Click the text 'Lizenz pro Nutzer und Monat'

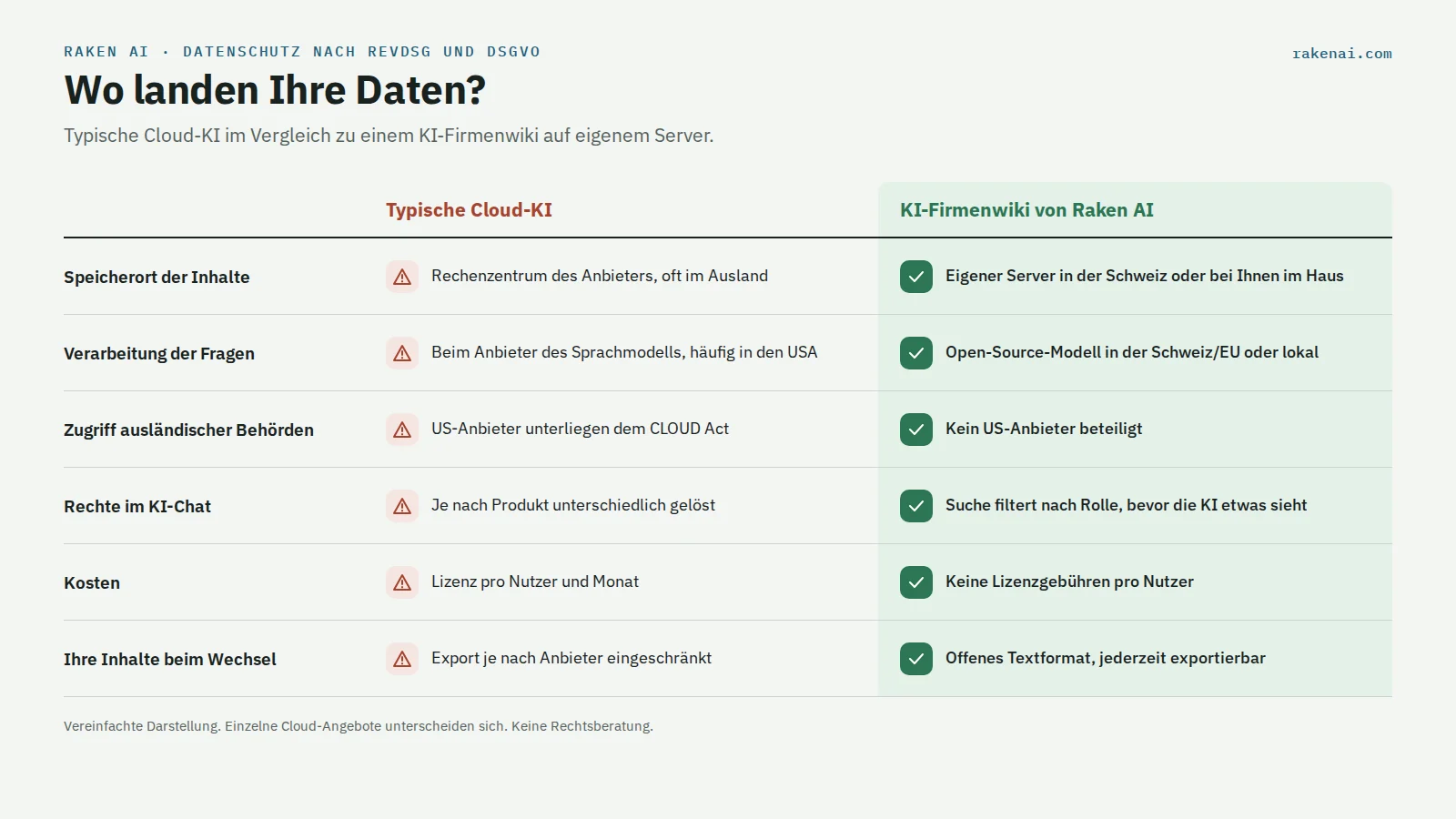(x=535, y=581)
